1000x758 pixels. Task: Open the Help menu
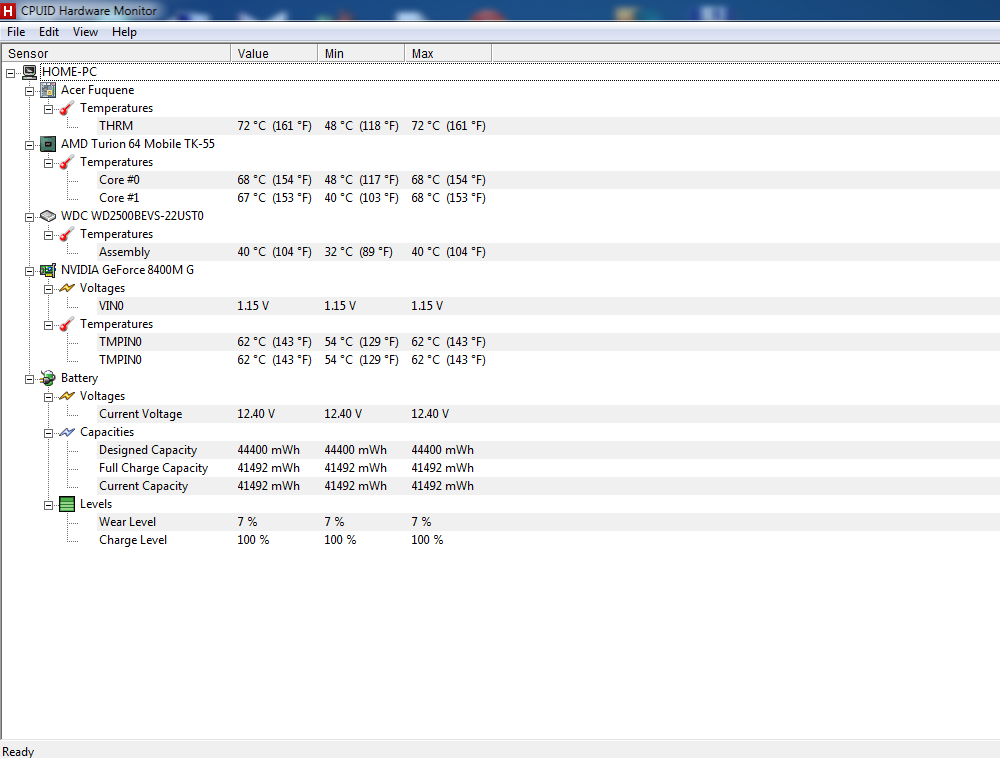[124, 32]
